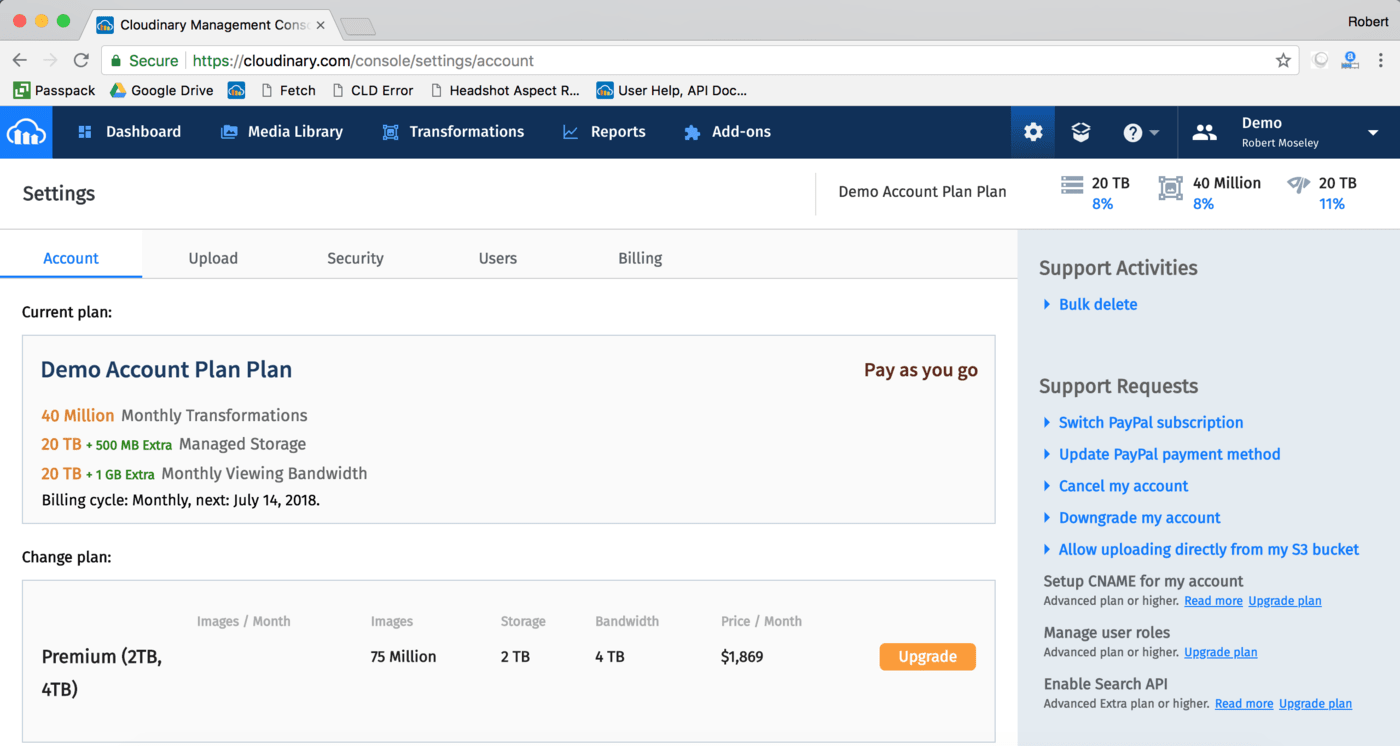Click the users icon beside Demo
This screenshot has width=1400, height=746.
(x=1205, y=132)
